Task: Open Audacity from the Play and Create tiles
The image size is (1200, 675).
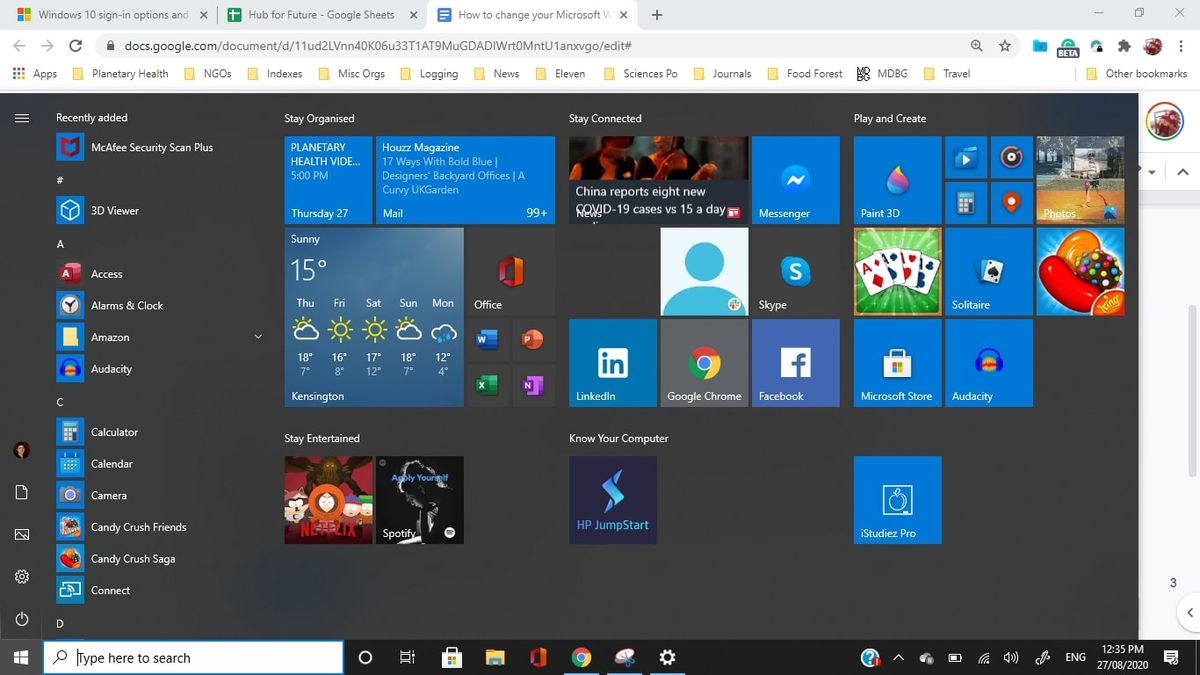Action: (988, 362)
